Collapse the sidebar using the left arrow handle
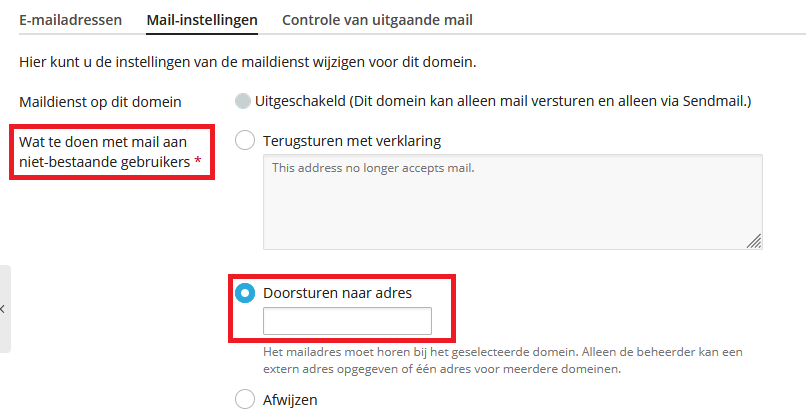 [4, 309]
